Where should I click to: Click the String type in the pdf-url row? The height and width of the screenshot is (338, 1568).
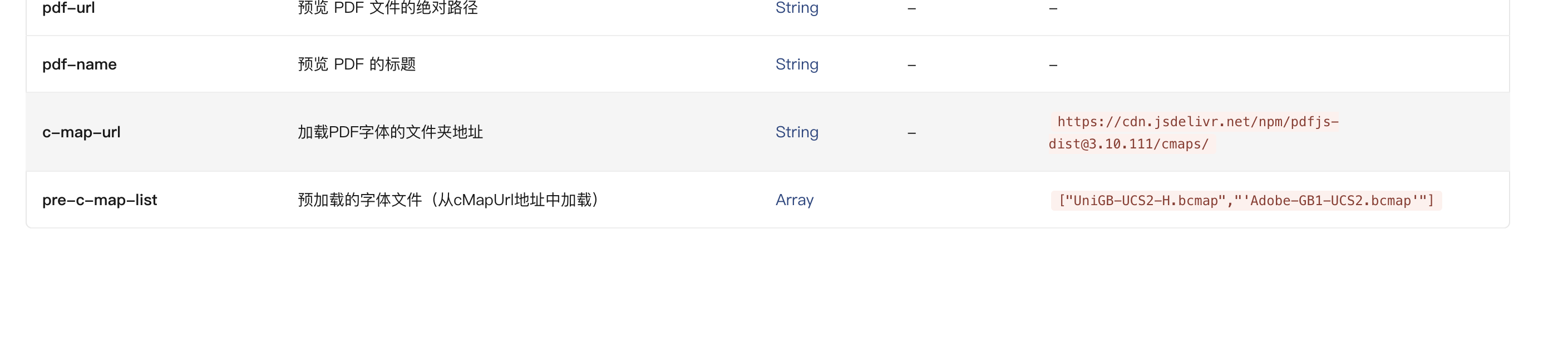[x=796, y=8]
